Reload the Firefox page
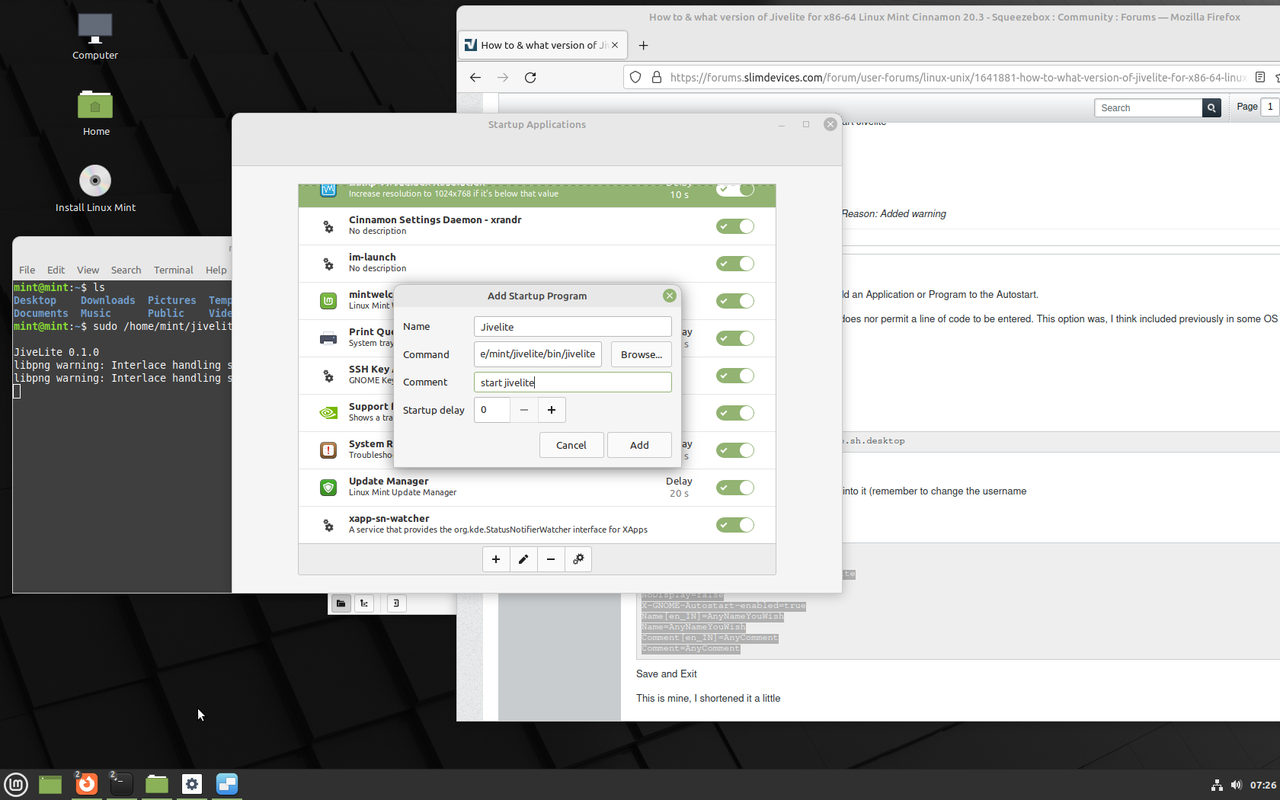This screenshot has height=800, width=1280. (x=530, y=77)
